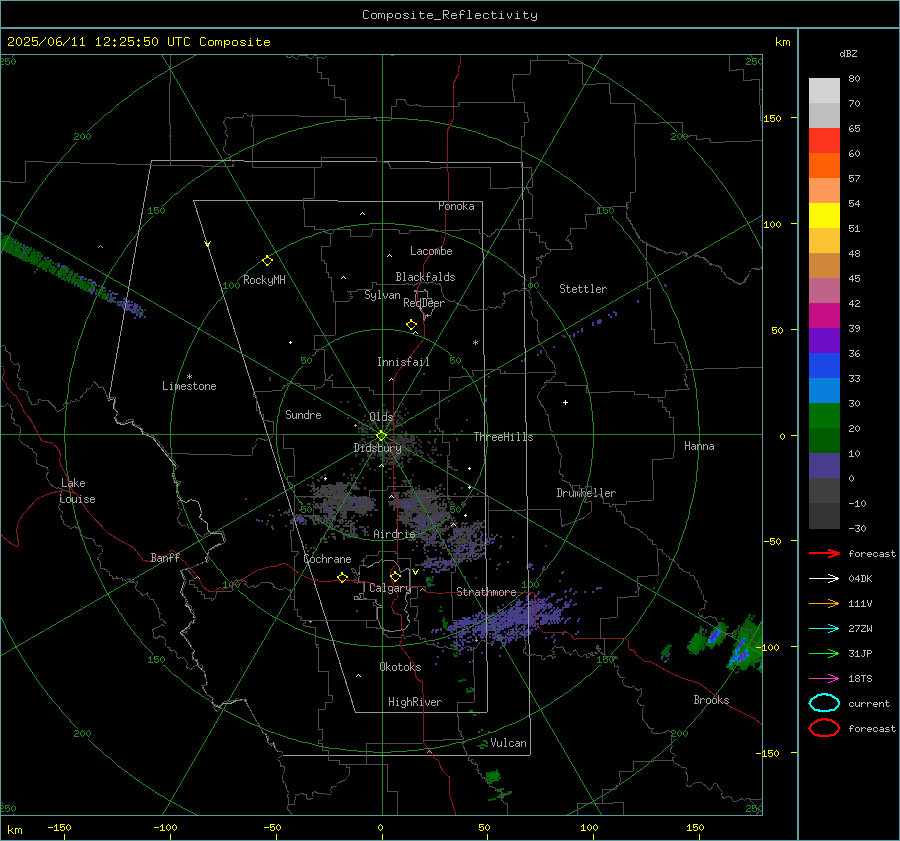Click the red forecast arrow legend icon
The image size is (900, 841).
pos(824,553)
